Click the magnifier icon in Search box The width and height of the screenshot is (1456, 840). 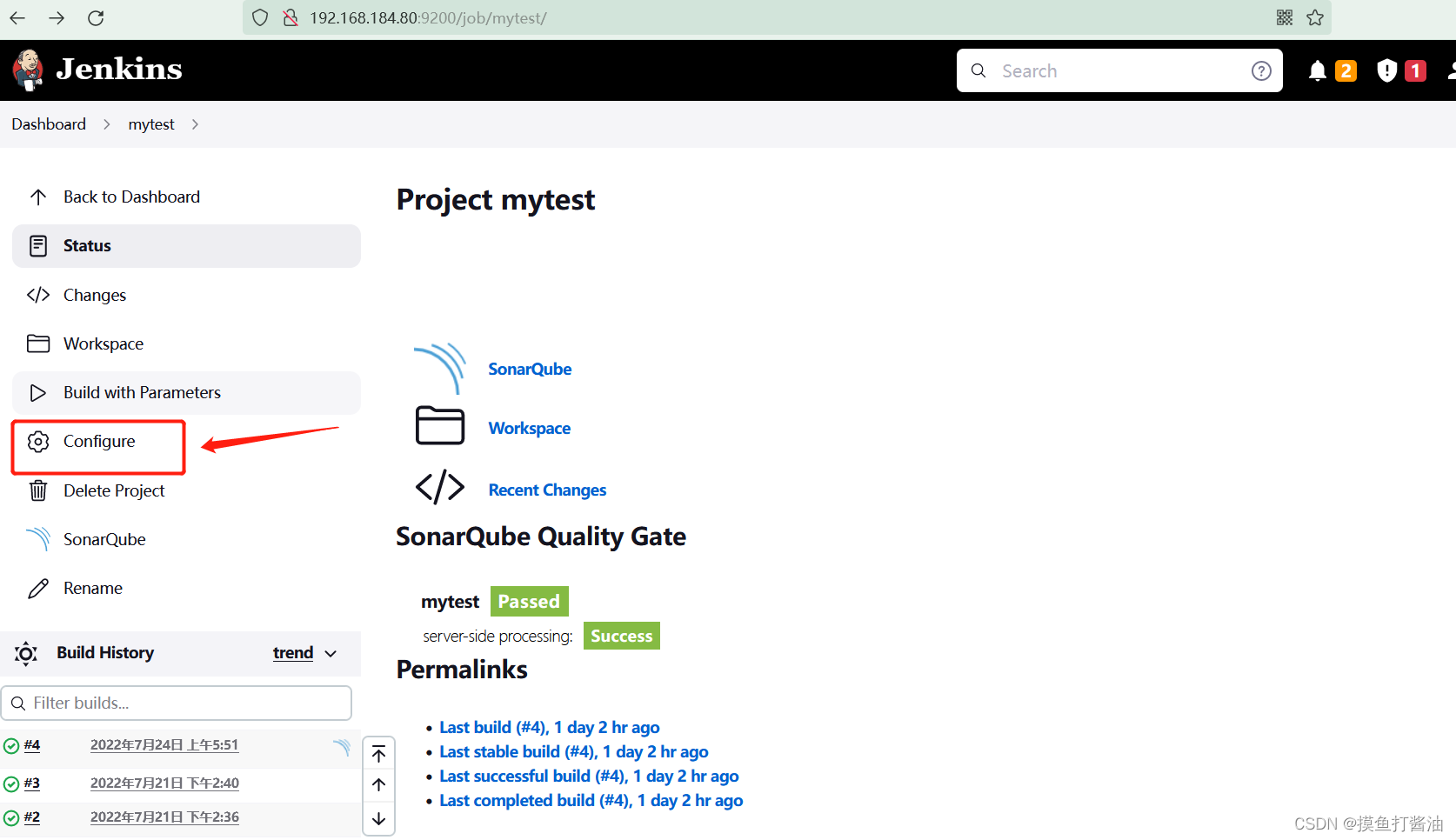[978, 70]
